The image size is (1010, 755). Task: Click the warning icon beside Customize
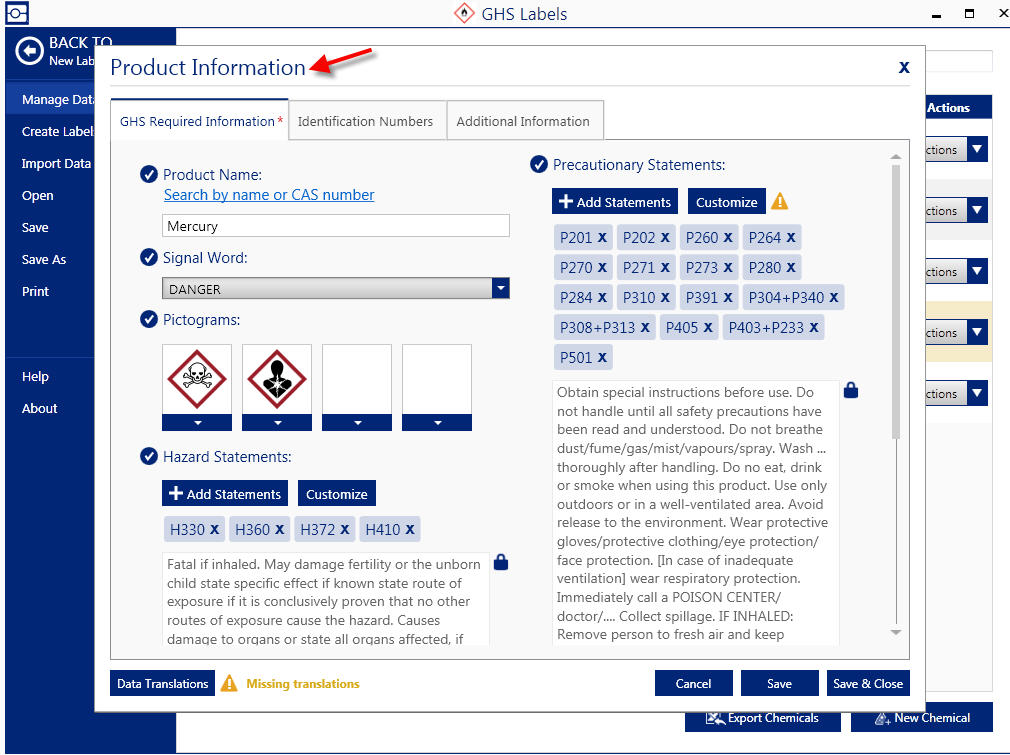[x=779, y=201]
